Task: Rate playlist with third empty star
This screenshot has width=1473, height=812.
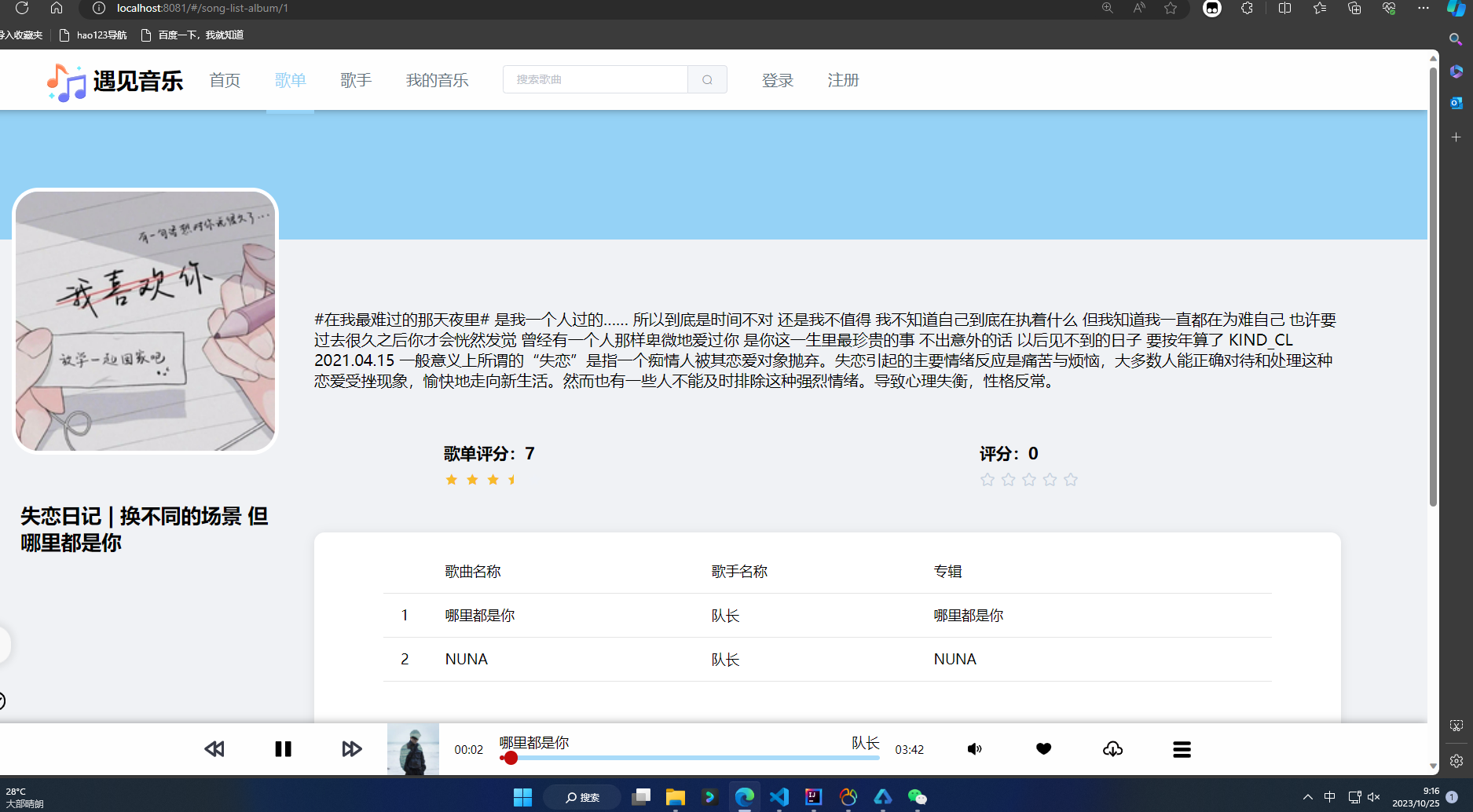Action: [x=1029, y=480]
